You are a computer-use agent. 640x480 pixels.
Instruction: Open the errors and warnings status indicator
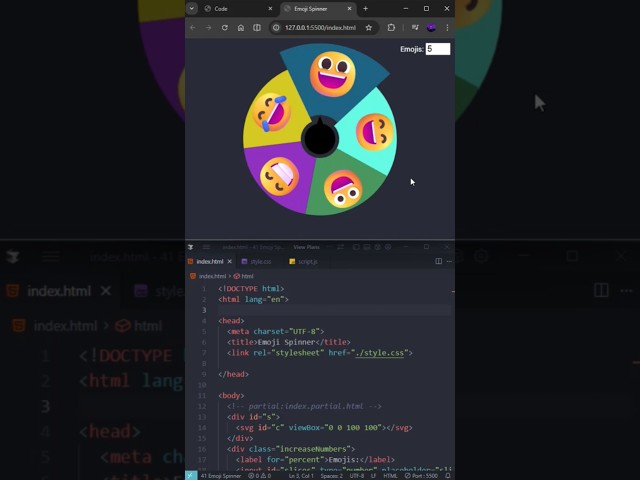260,476
